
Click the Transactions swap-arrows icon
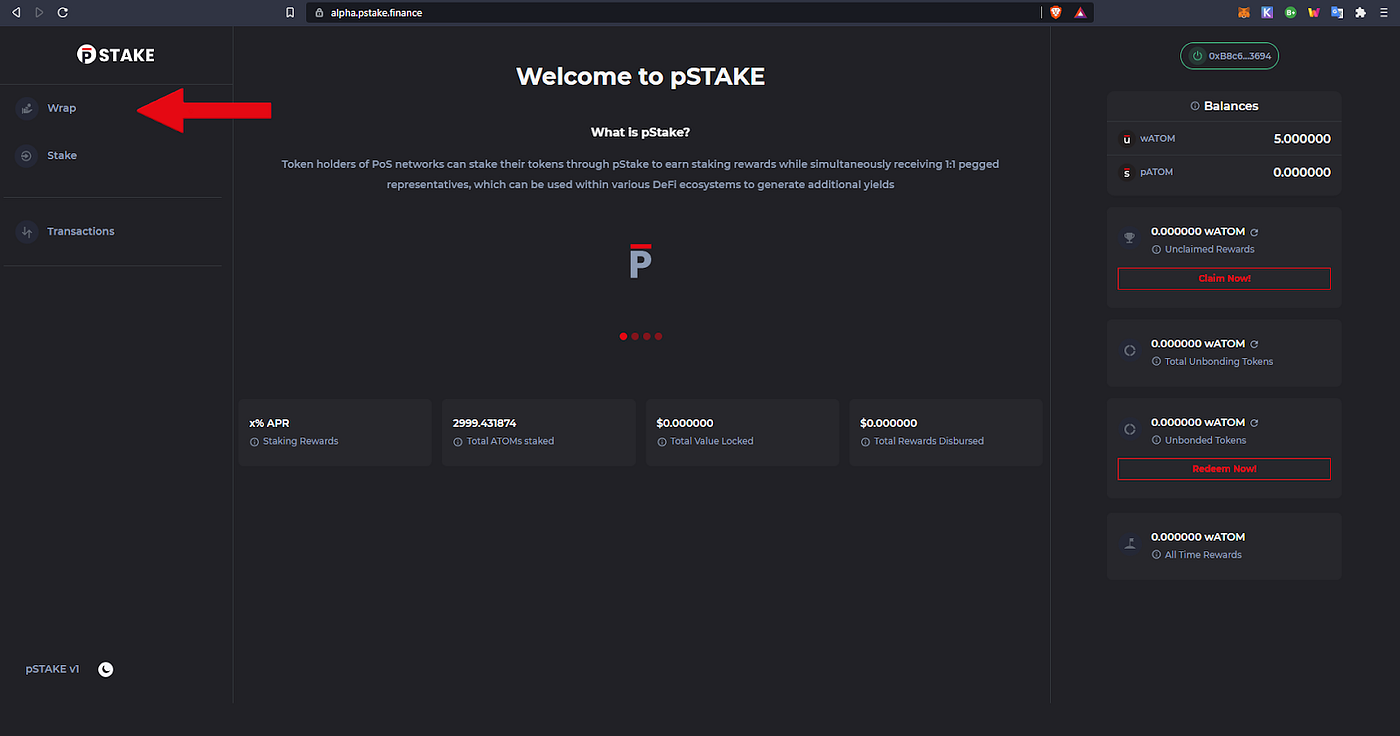point(27,231)
